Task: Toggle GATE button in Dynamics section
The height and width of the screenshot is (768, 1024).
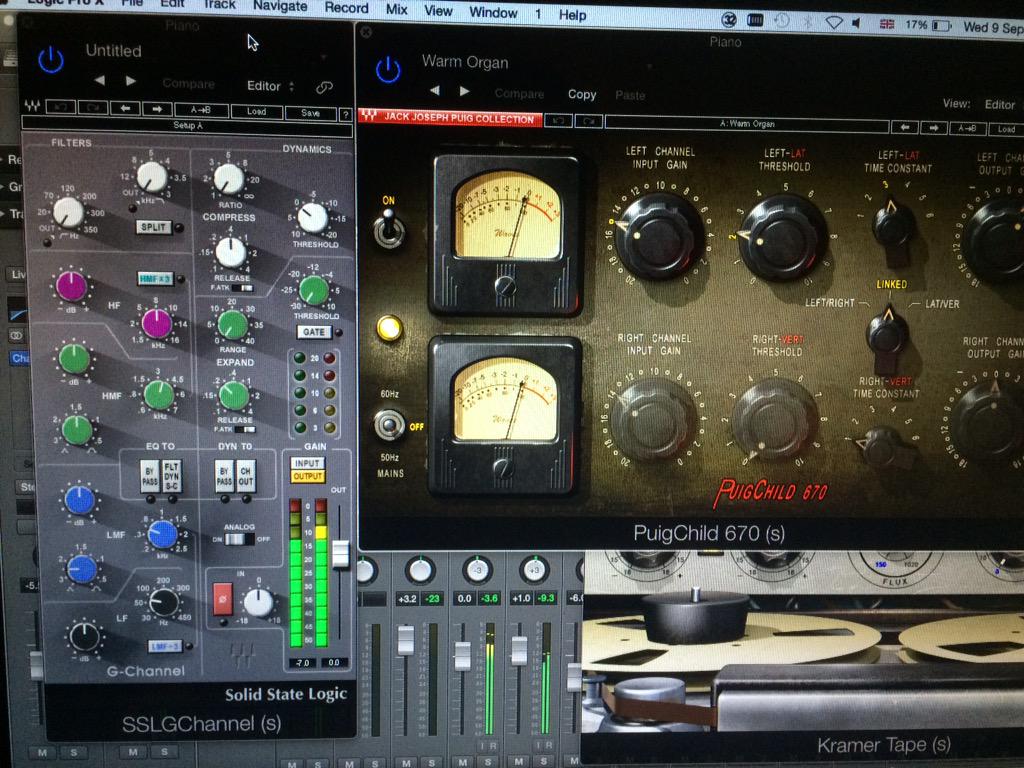Action: (313, 332)
